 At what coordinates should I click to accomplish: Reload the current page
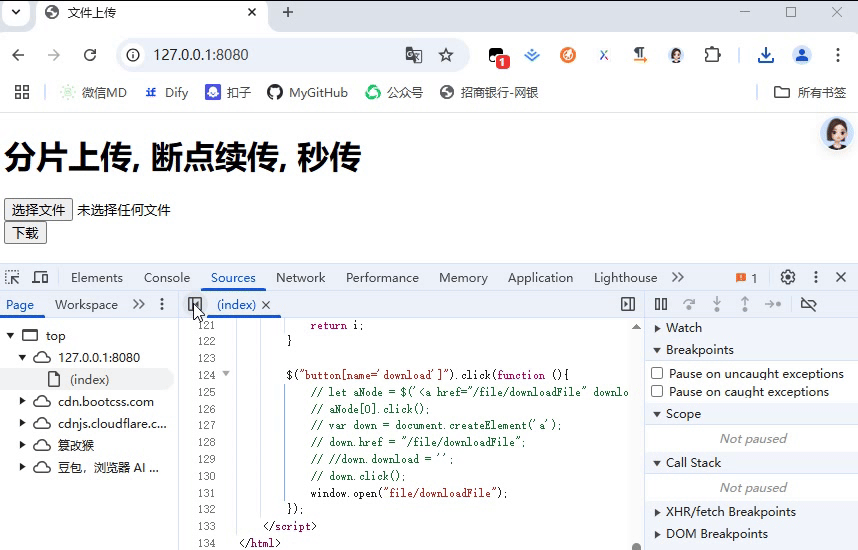[x=90, y=55]
